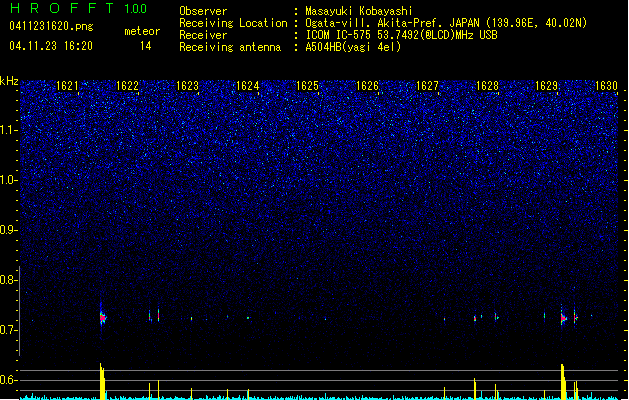This screenshot has height=400, width=629.
Task: Click the version number 1.0.0
Action: (x=136, y=8)
